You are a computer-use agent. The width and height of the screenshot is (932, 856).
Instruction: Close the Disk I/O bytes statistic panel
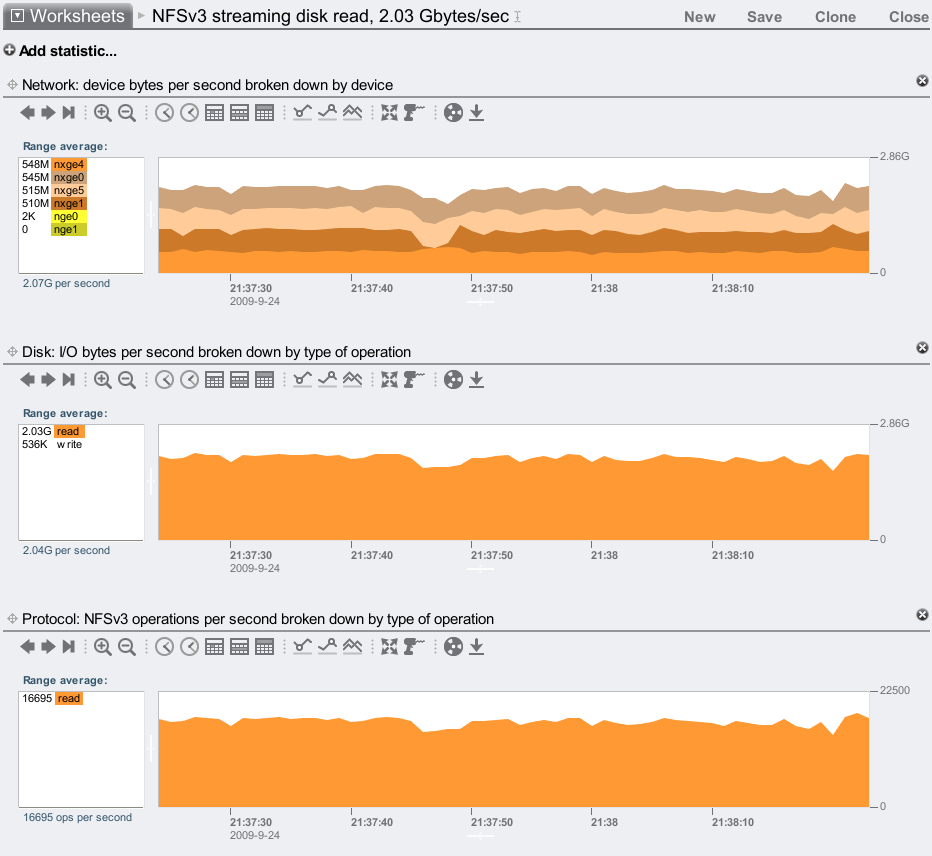coord(922,347)
